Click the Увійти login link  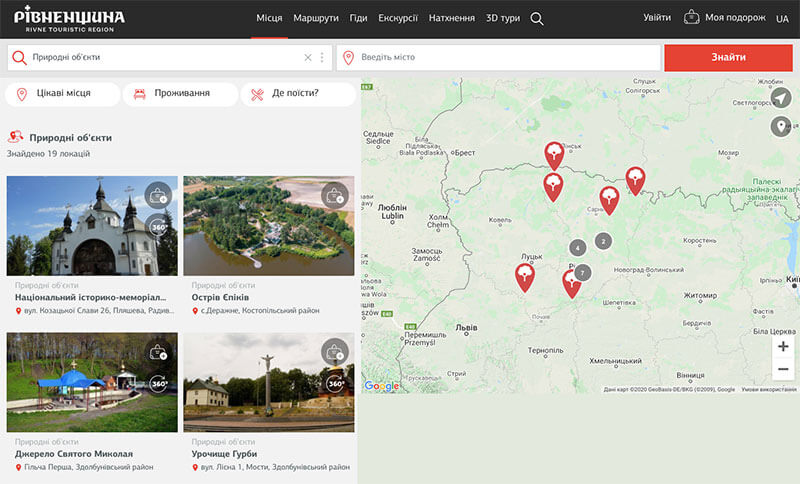[657, 18]
